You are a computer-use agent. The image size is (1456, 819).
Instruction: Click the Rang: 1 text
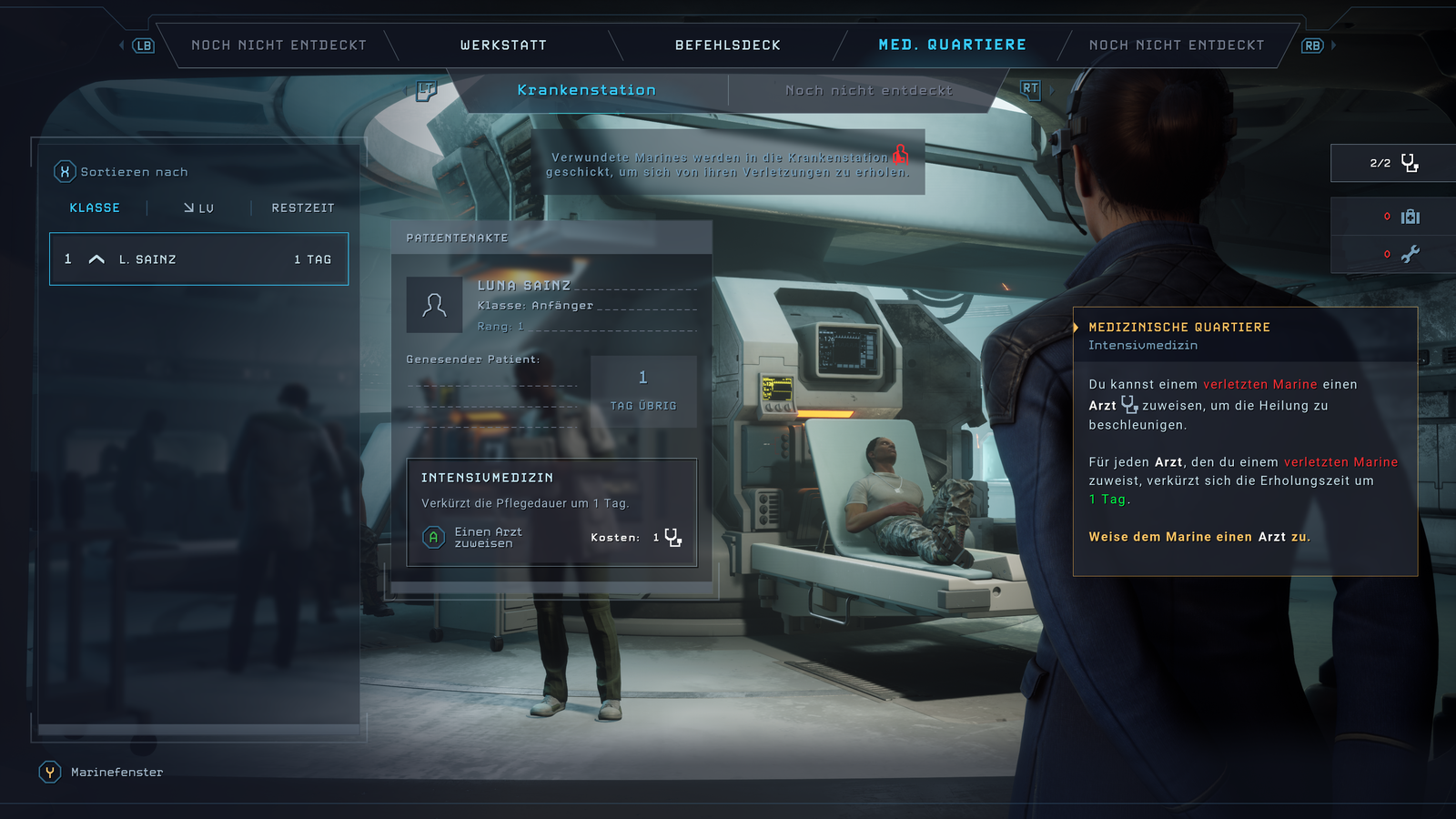pos(500,327)
